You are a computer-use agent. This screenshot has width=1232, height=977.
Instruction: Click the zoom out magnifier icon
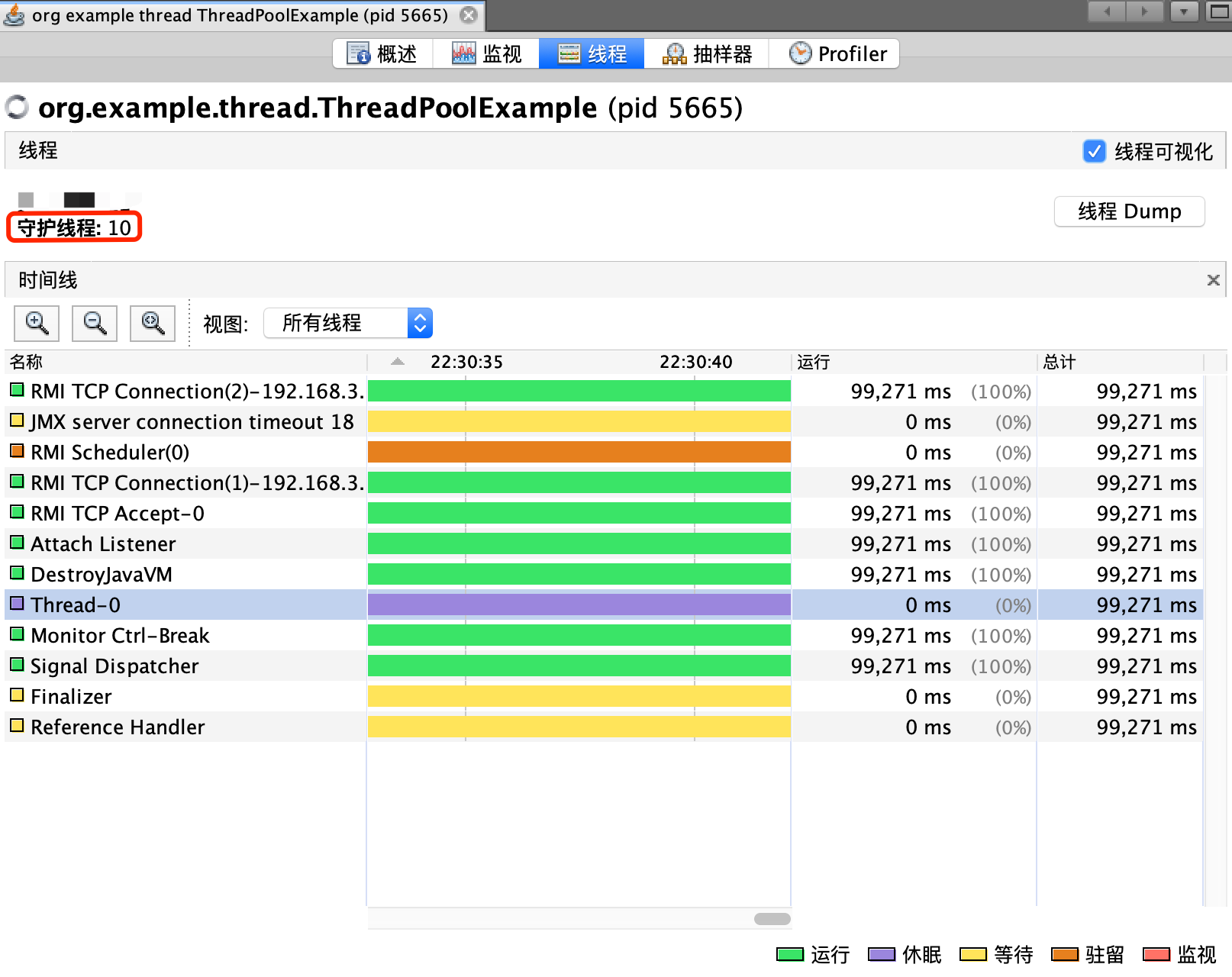pos(95,324)
